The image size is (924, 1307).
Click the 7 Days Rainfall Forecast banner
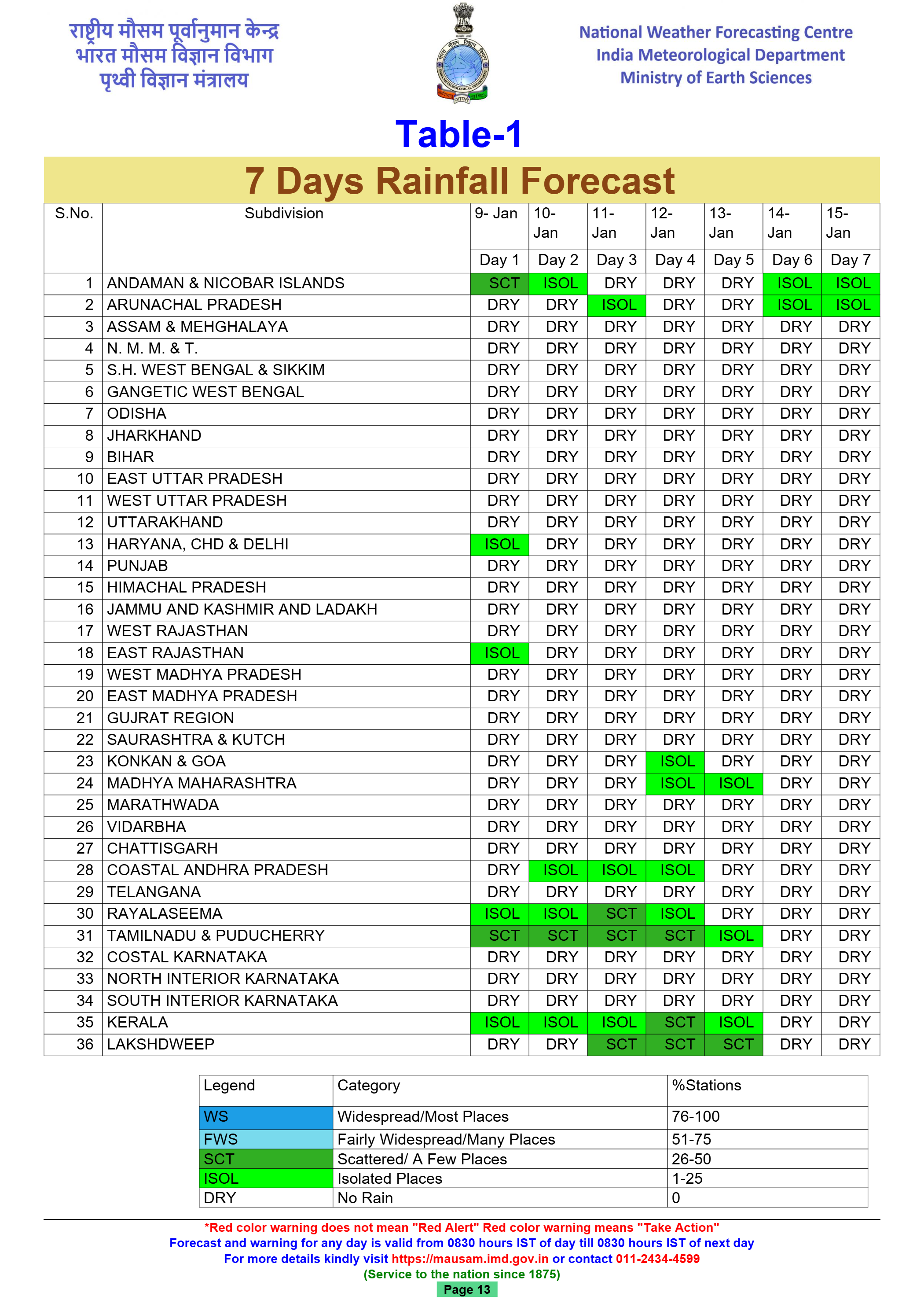[460, 180]
